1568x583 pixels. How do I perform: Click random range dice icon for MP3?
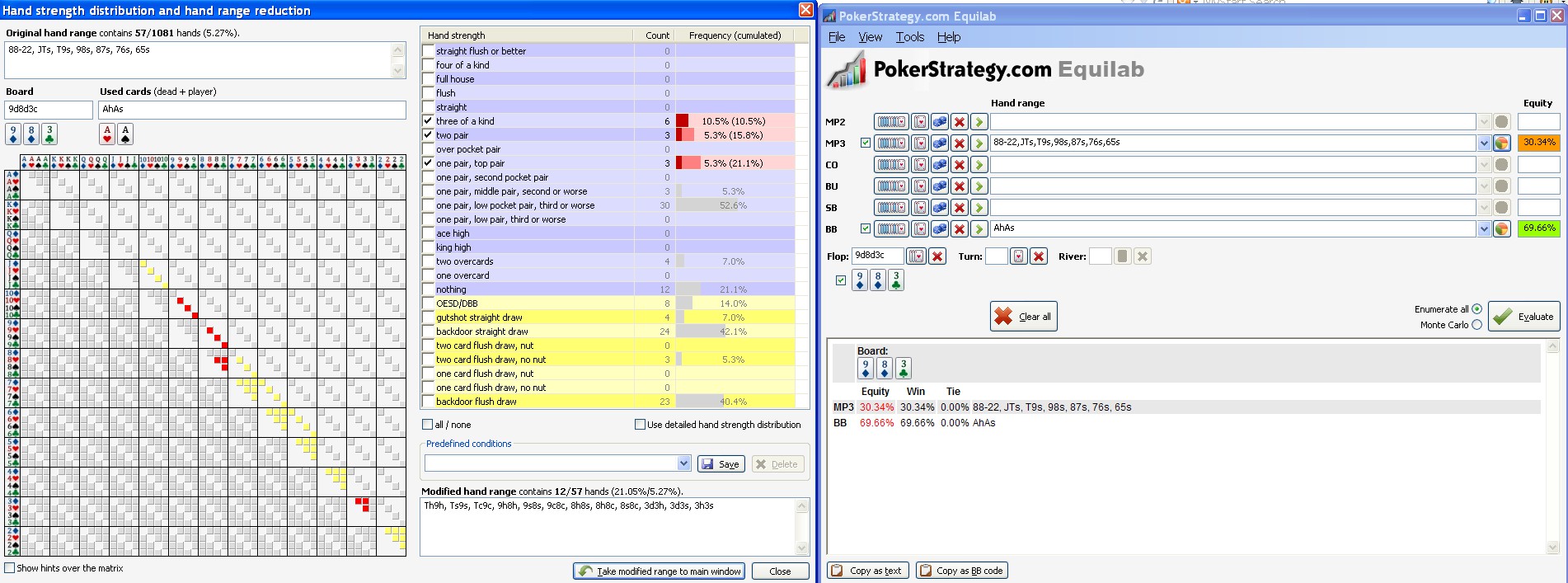point(940,143)
